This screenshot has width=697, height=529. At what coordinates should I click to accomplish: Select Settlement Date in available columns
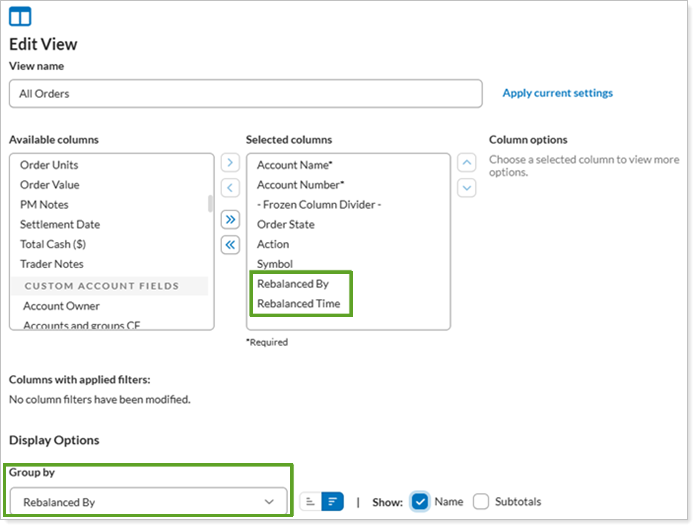click(60, 224)
